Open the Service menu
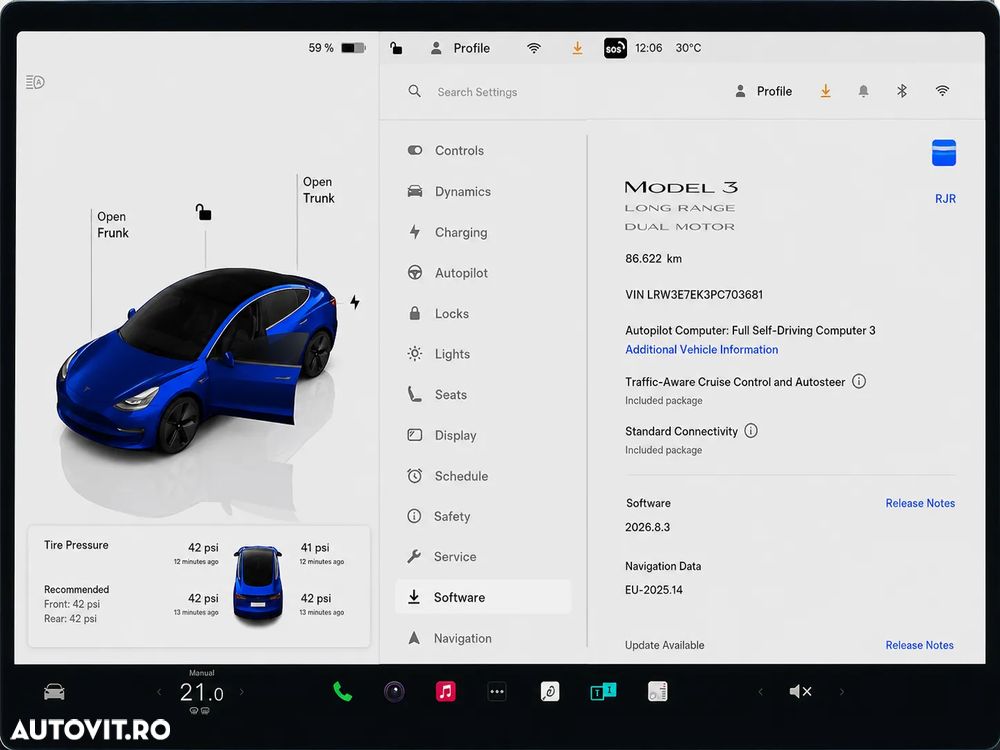Viewport: 1000px width, 750px height. click(483, 557)
